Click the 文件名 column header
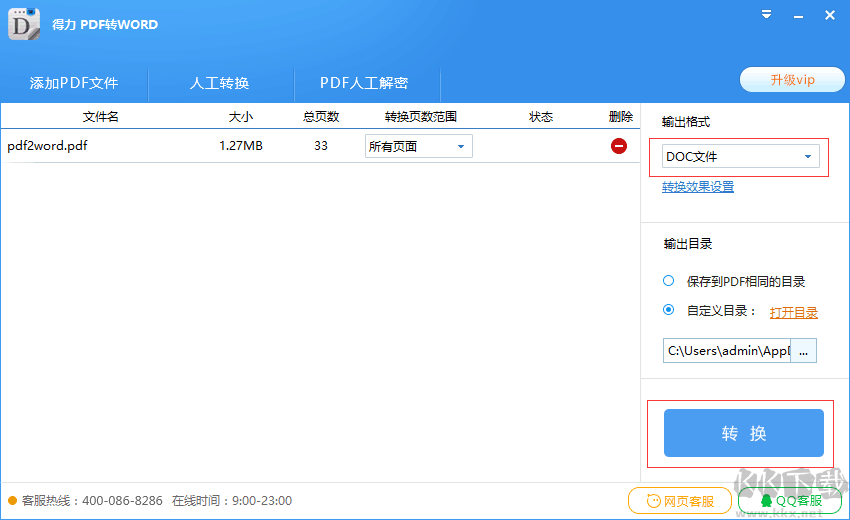 click(x=100, y=117)
